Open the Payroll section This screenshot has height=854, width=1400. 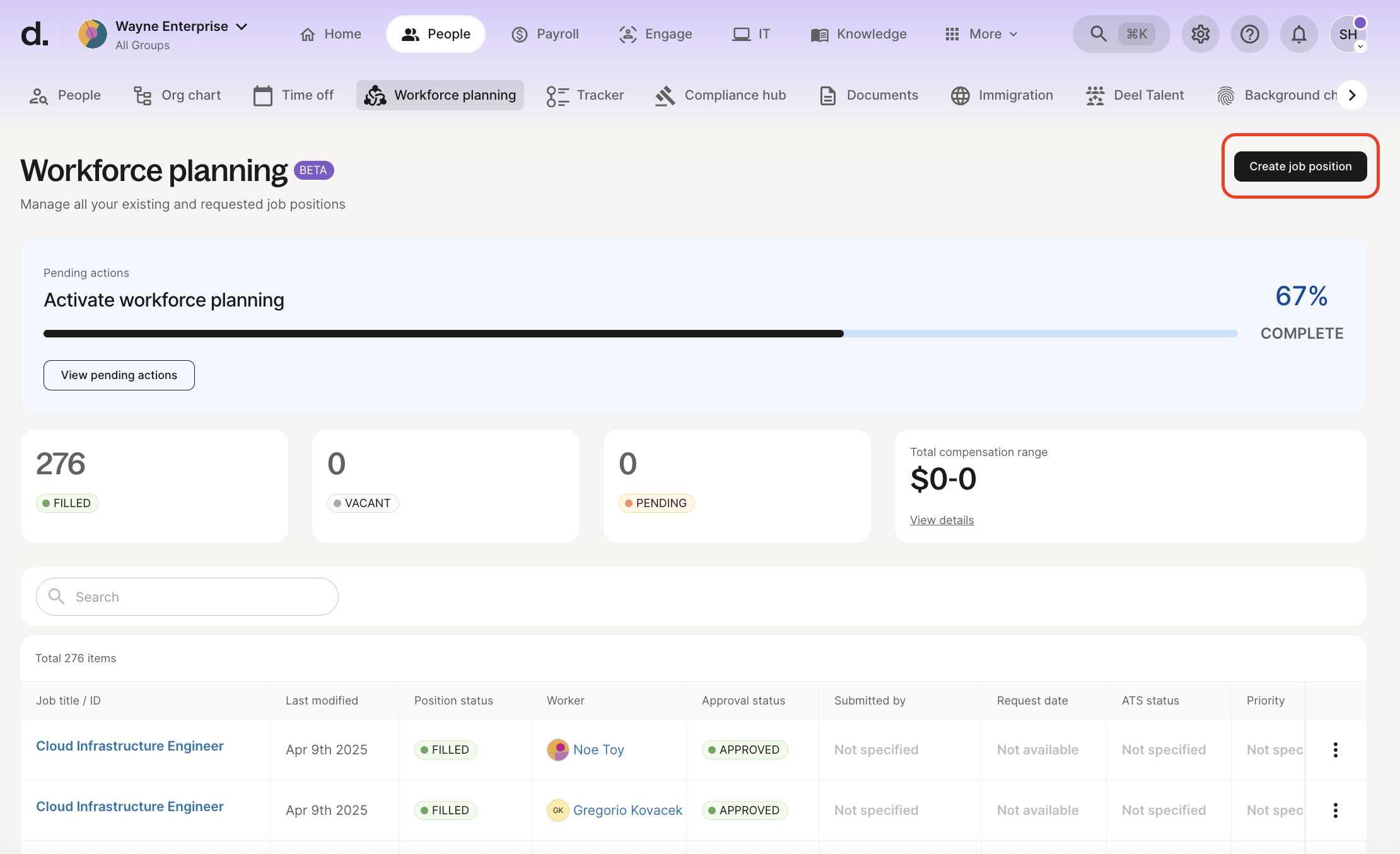545,34
